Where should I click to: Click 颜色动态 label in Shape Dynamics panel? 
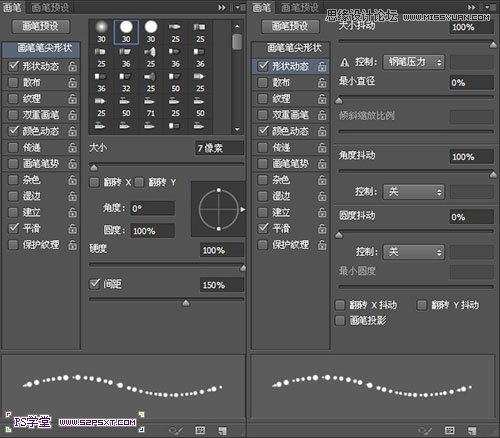pos(290,131)
